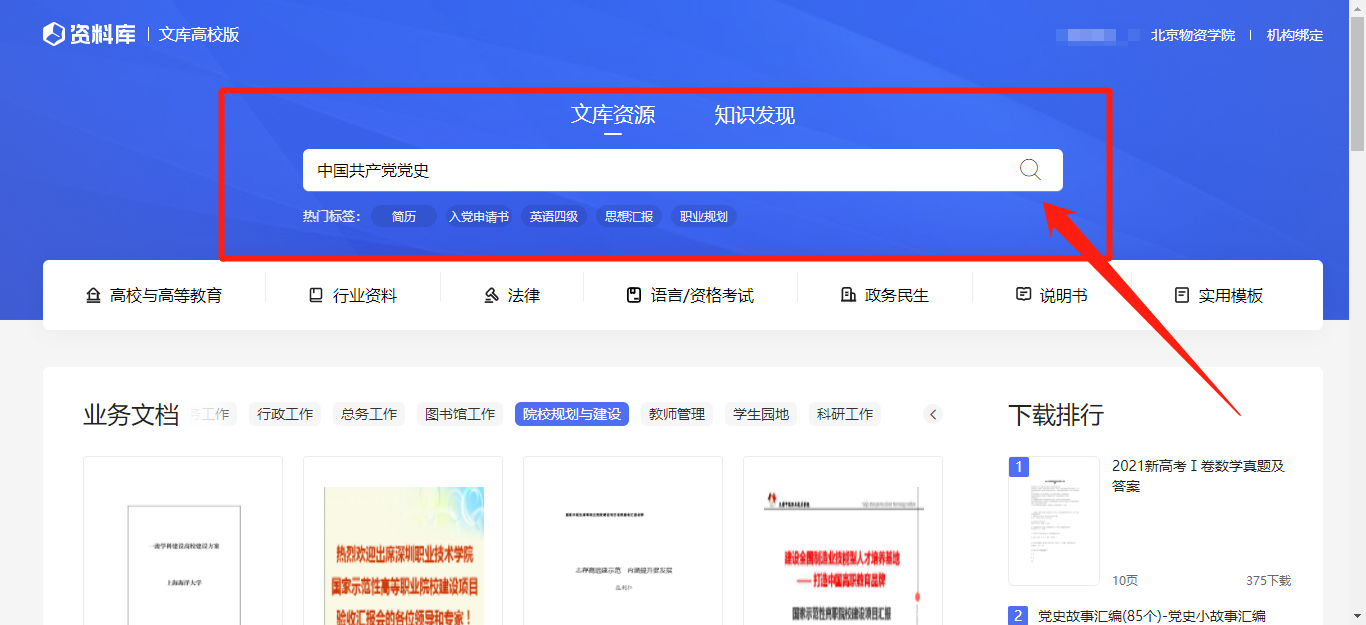Click the 资料库 logo icon
The height and width of the screenshot is (625, 1366).
pyautogui.click(x=54, y=35)
